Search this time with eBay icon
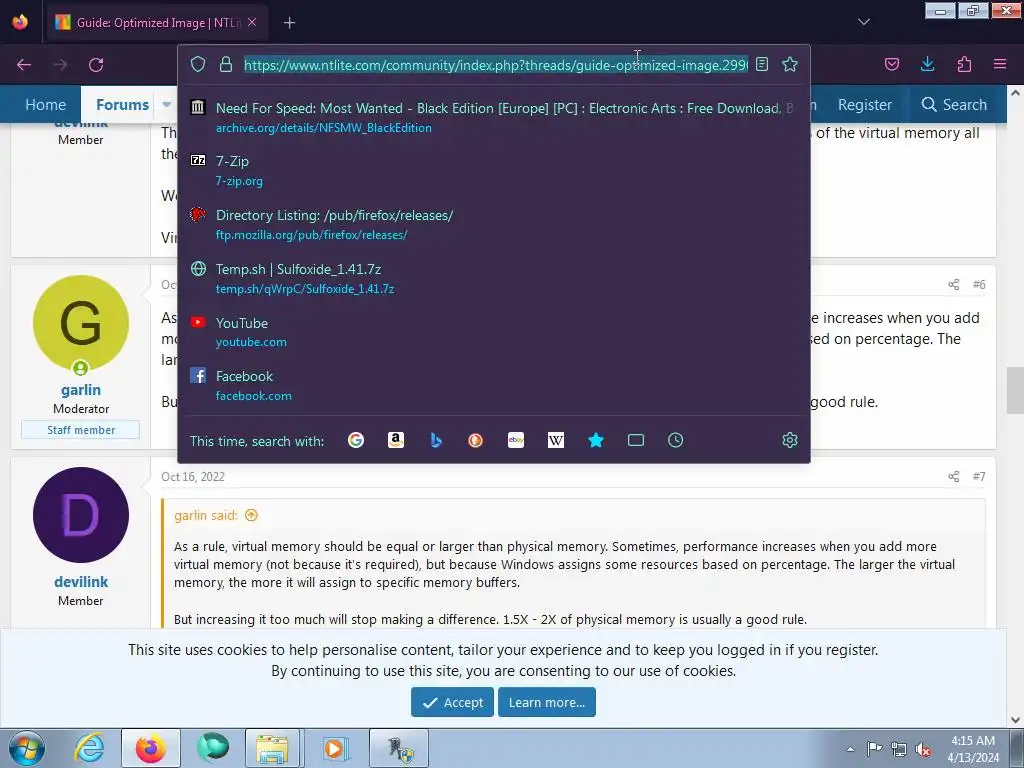Image resolution: width=1024 pixels, height=768 pixels. point(516,440)
